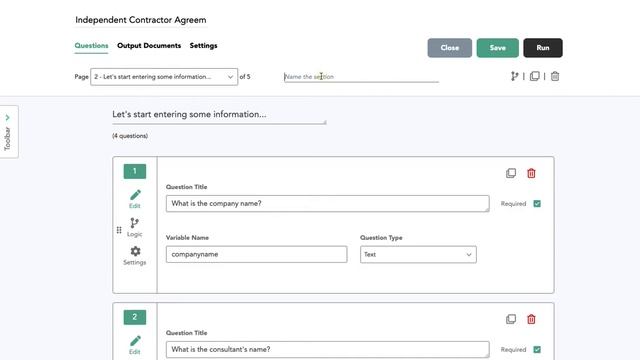
Task: Click the Name the section field
Action: pos(361,76)
